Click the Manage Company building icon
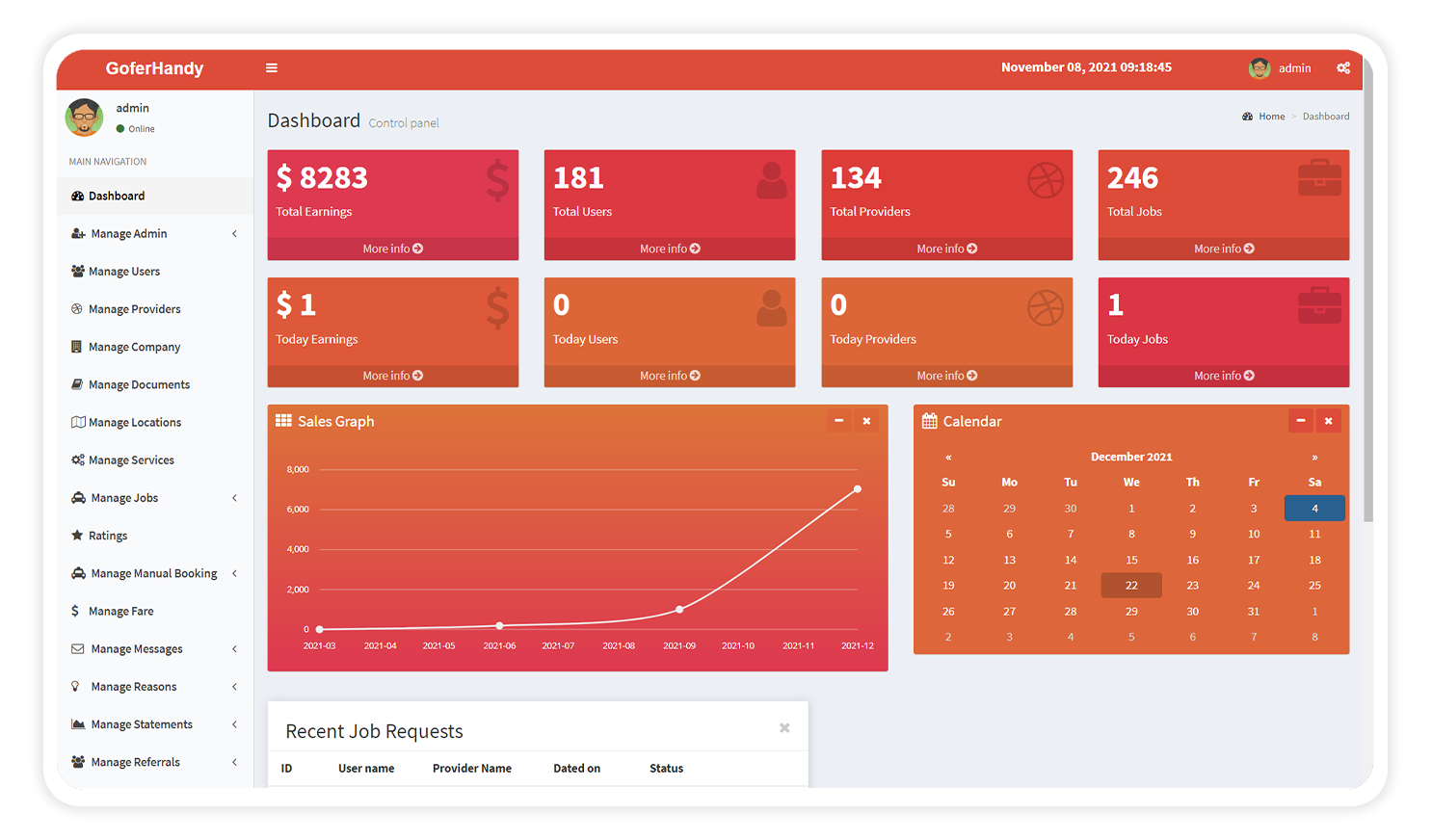This screenshot has height=840, width=1432. pyautogui.click(x=76, y=347)
